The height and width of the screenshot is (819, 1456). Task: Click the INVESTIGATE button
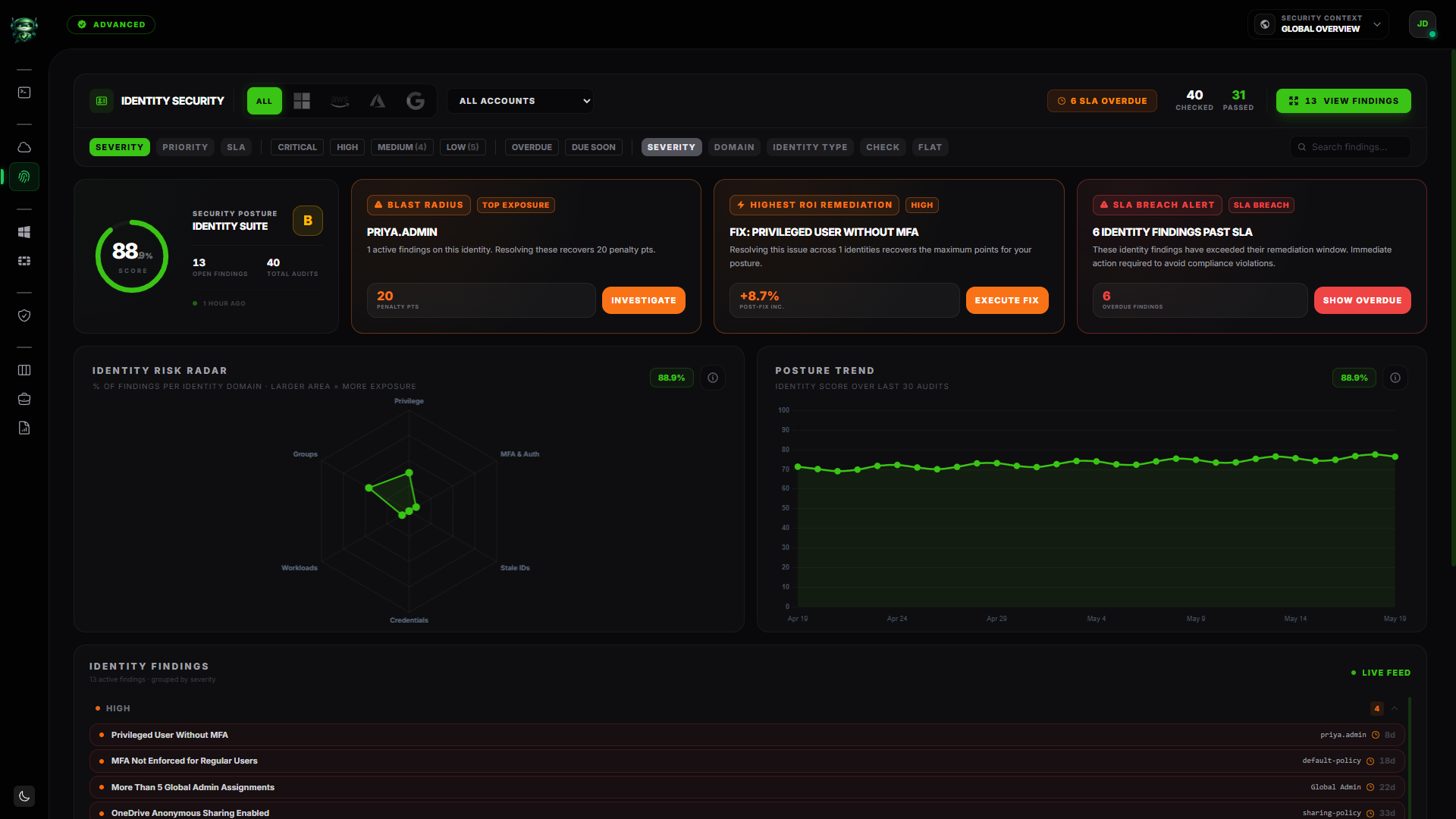(x=643, y=300)
